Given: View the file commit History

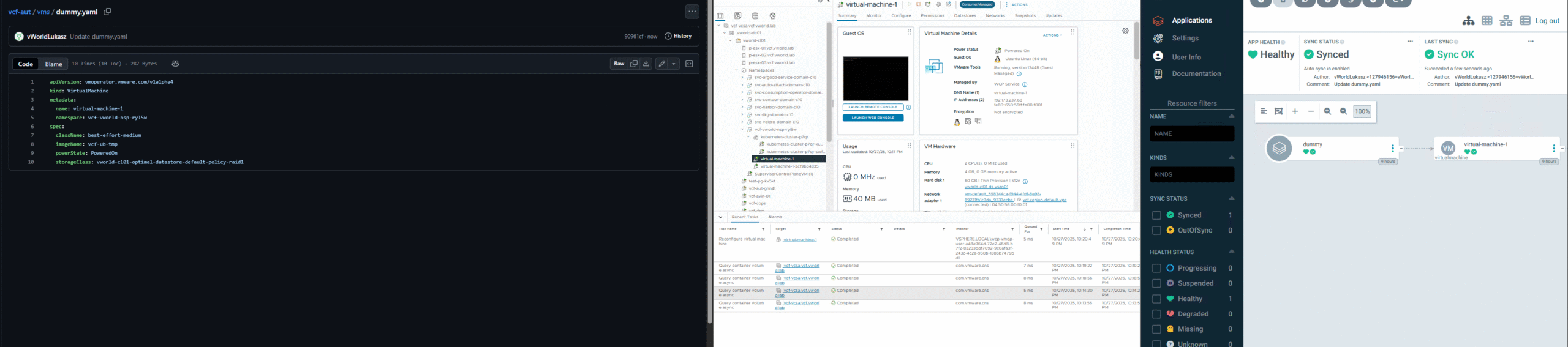Looking at the screenshot, I should click(678, 36).
